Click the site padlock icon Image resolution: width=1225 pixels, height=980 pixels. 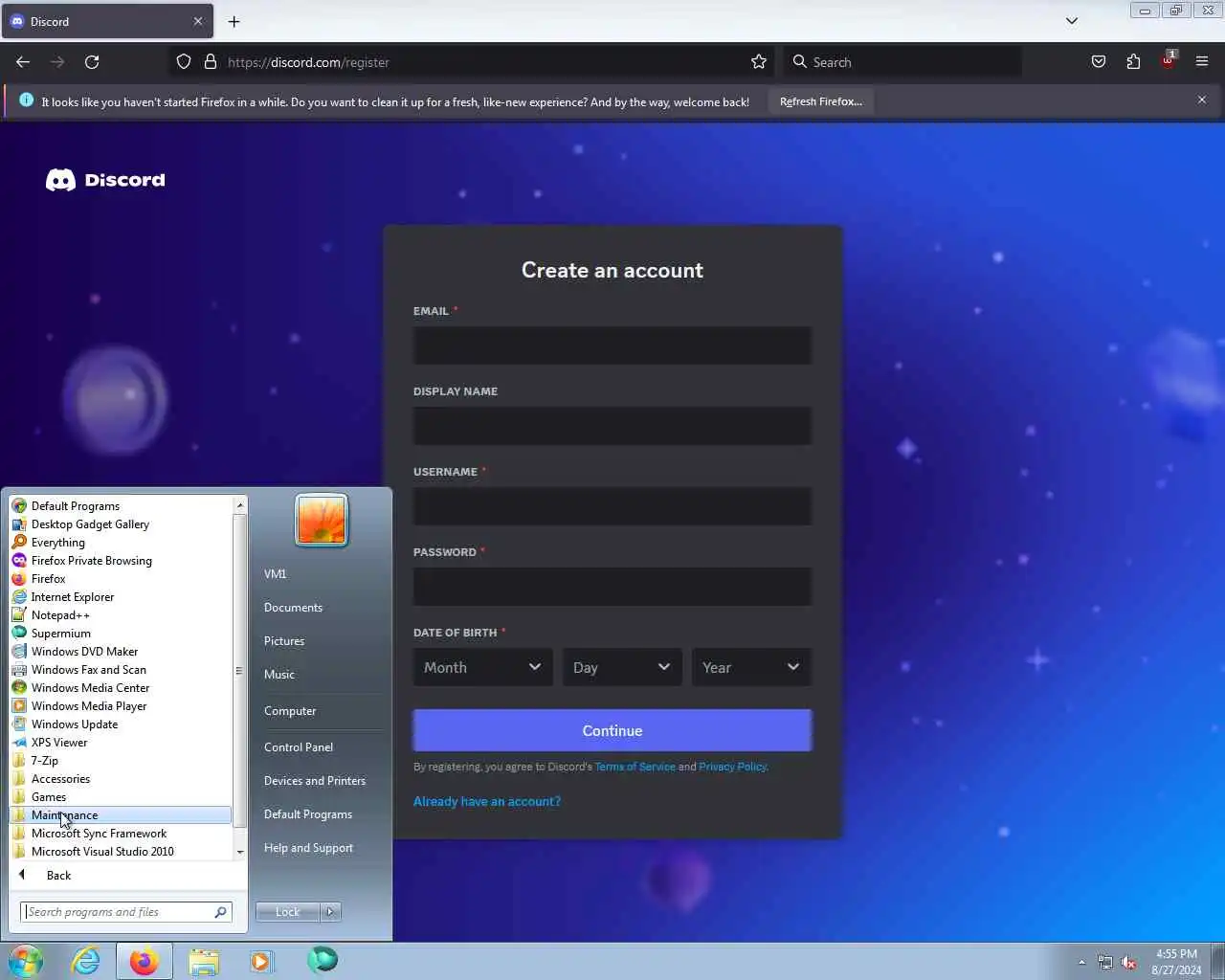tap(211, 62)
